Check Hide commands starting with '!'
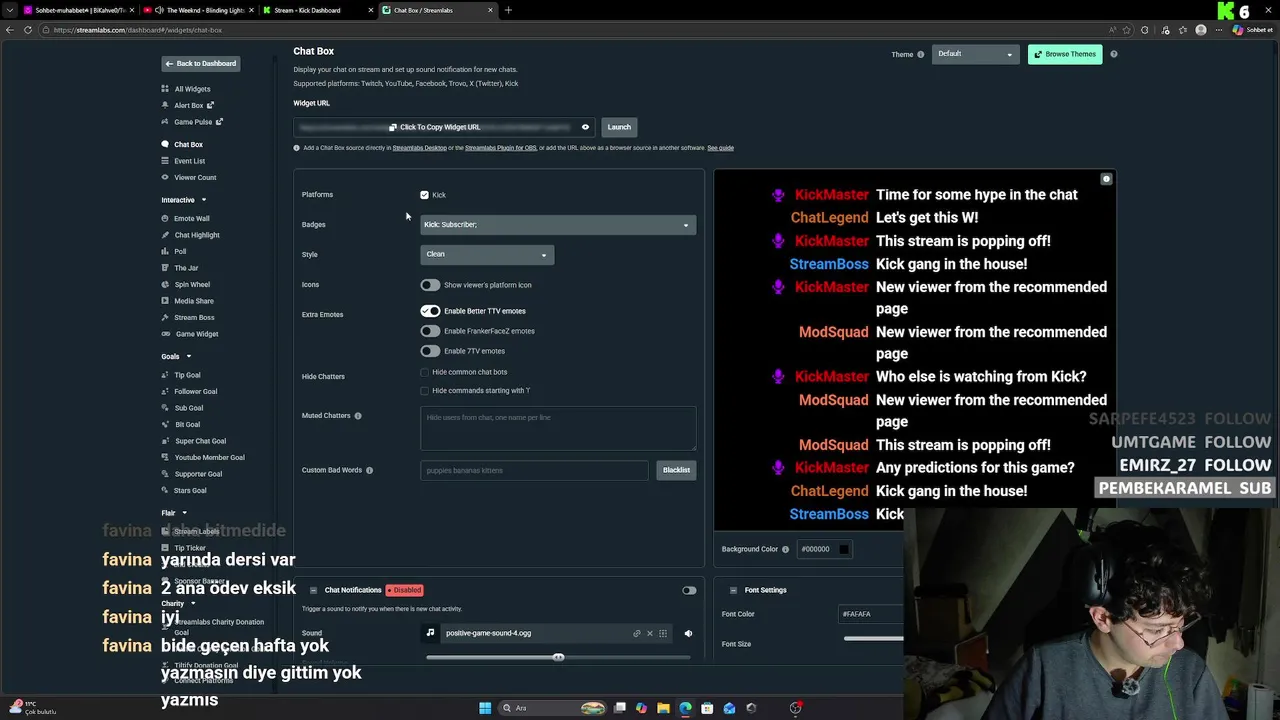The image size is (1280, 720). pos(424,391)
